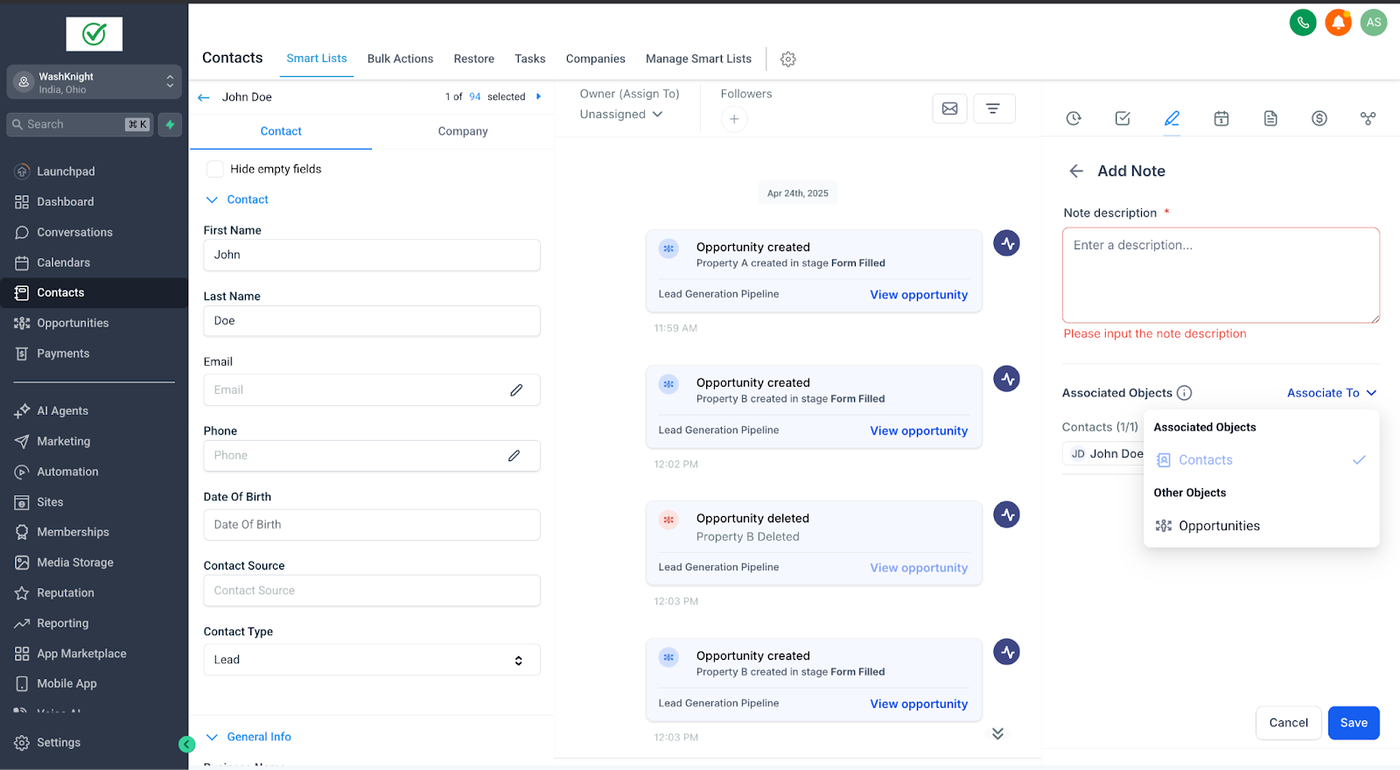This screenshot has height=770, width=1400.
Task: Open the activity filter icon button
Action: pyautogui.click(x=993, y=108)
